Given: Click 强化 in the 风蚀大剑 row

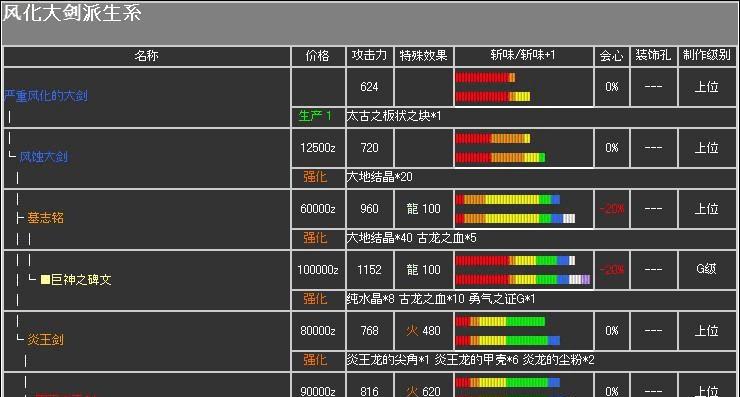Looking at the screenshot, I should pyautogui.click(x=315, y=177).
